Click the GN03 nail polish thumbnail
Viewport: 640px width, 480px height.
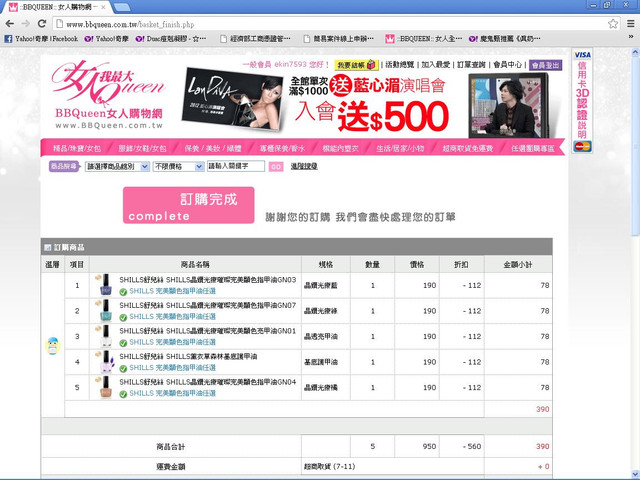(105, 284)
